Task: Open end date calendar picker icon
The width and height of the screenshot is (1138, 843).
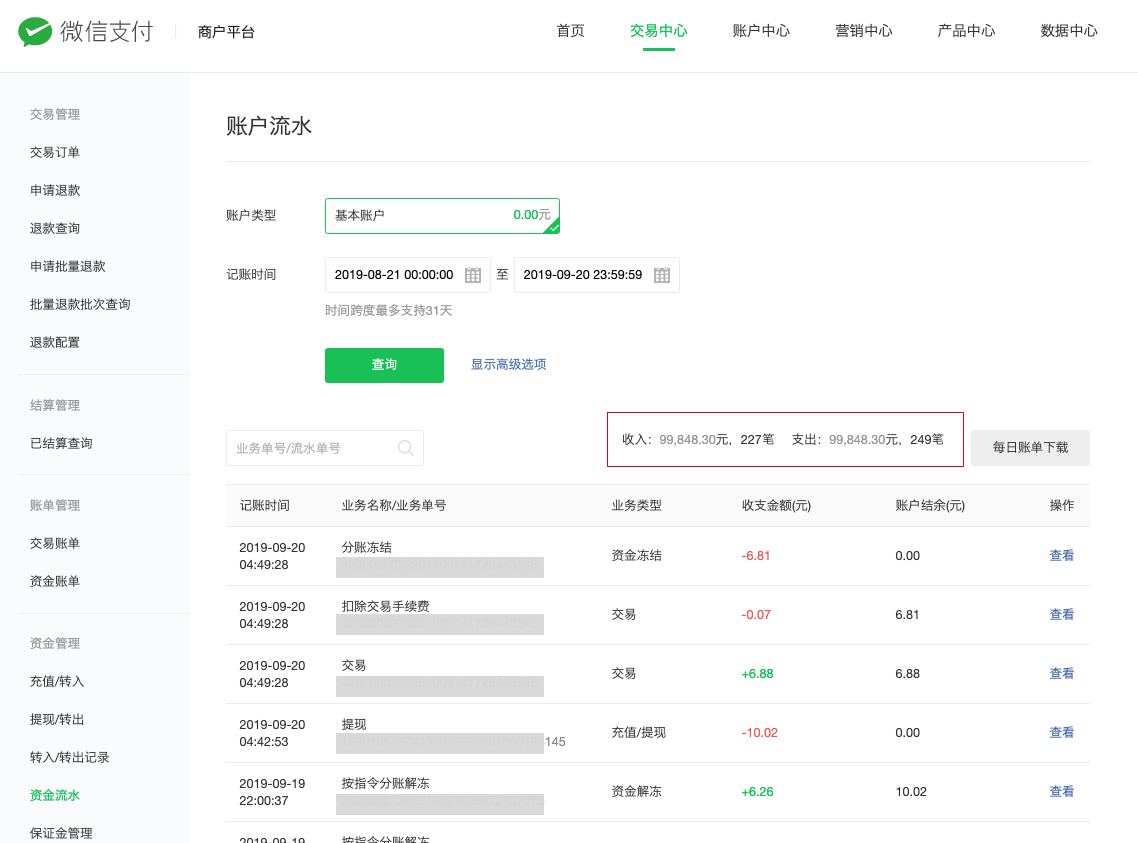Action: tap(661, 275)
